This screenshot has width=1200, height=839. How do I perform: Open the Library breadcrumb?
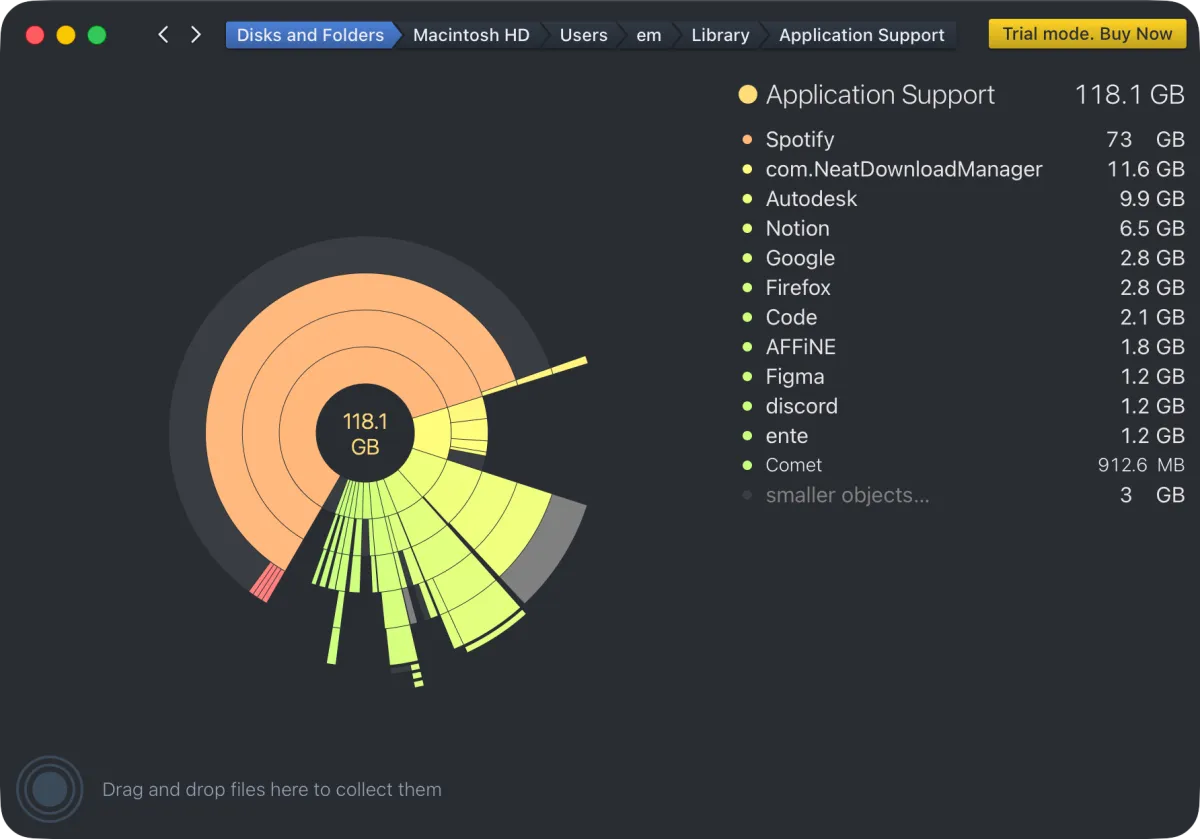click(x=720, y=35)
